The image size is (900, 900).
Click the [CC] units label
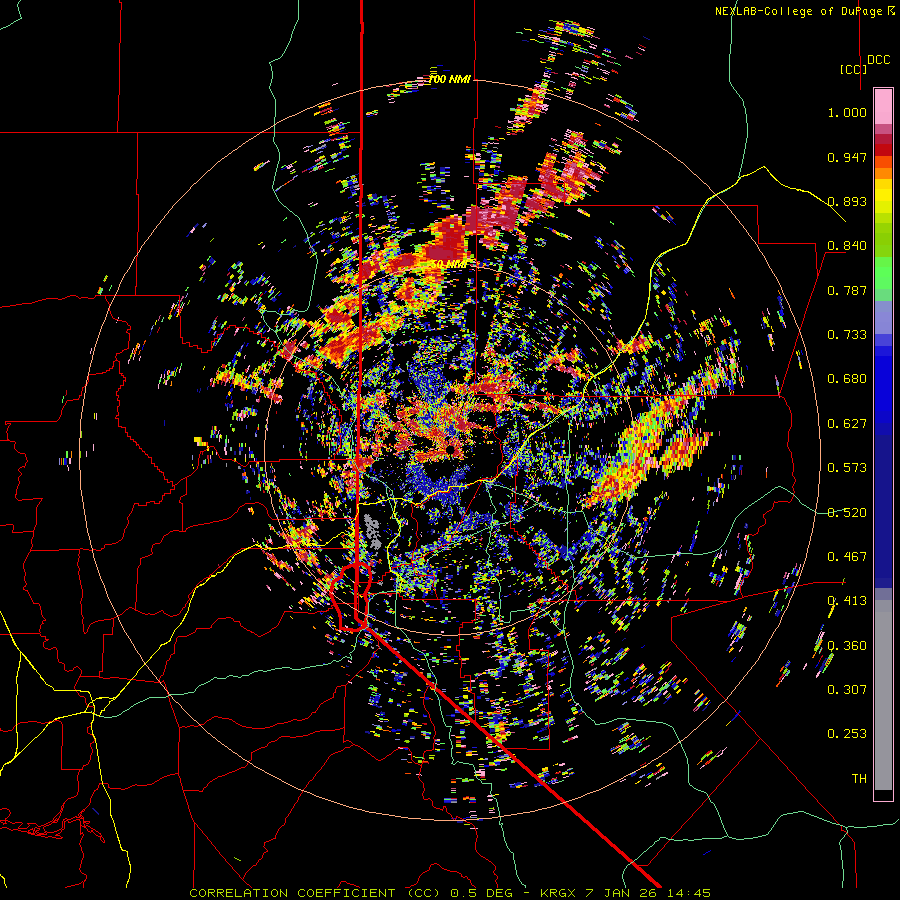pyautogui.click(x=853, y=69)
